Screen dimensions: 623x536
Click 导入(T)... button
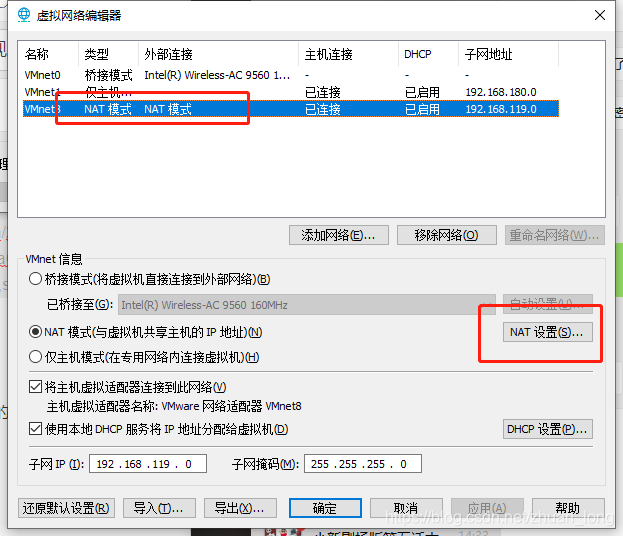[x=159, y=508]
